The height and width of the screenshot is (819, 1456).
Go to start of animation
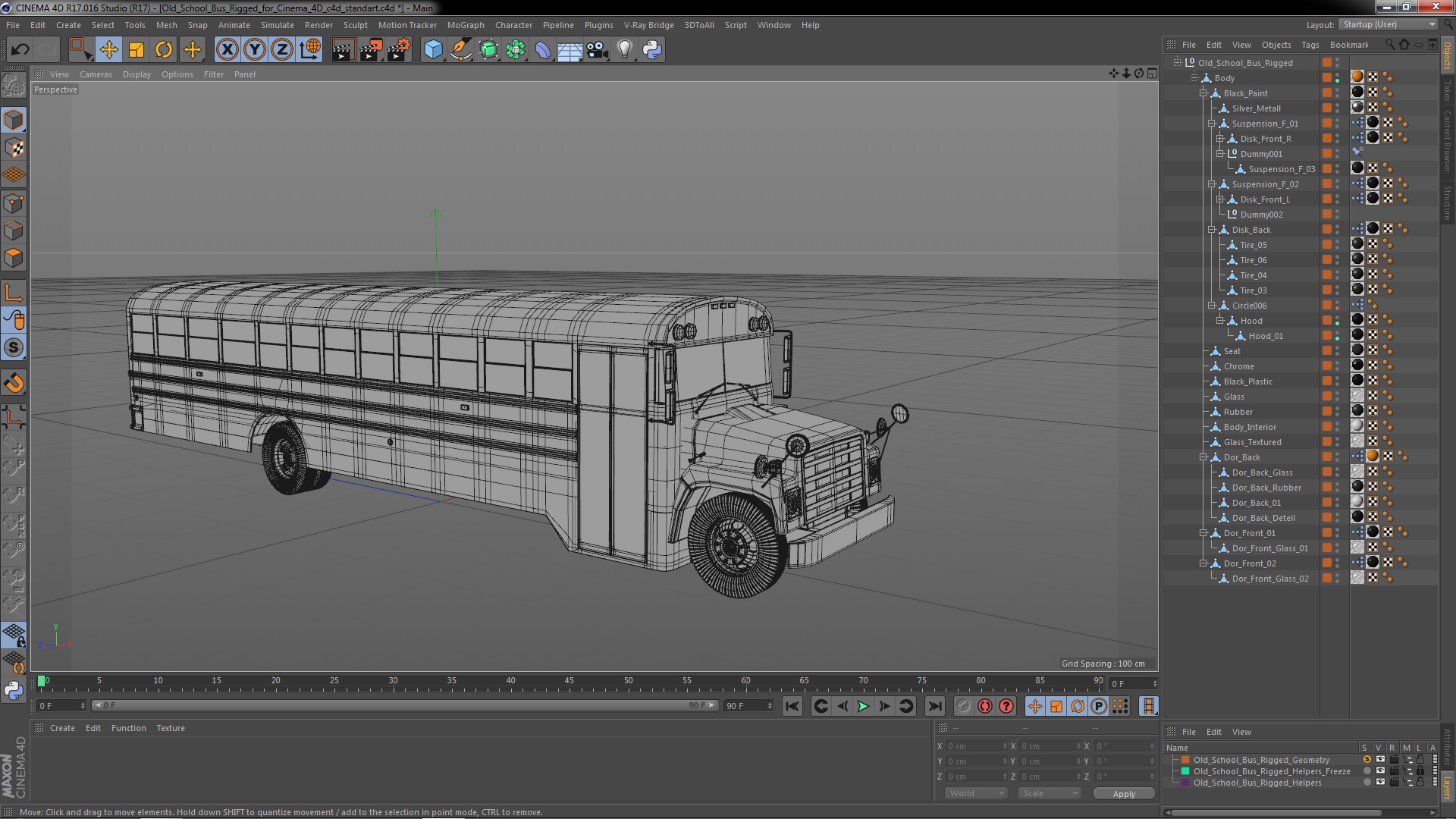(x=792, y=706)
